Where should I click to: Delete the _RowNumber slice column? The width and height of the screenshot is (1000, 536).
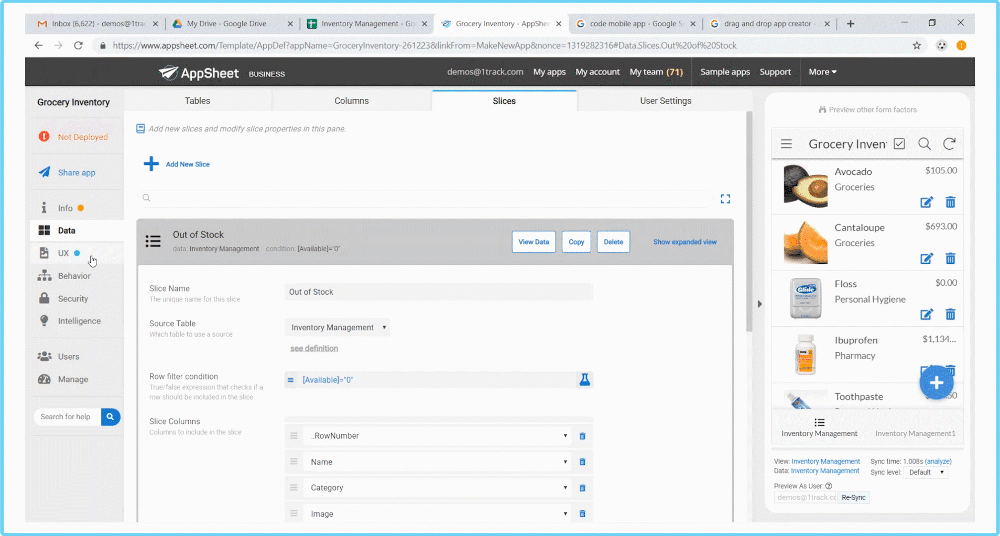pyautogui.click(x=582, y=436)
